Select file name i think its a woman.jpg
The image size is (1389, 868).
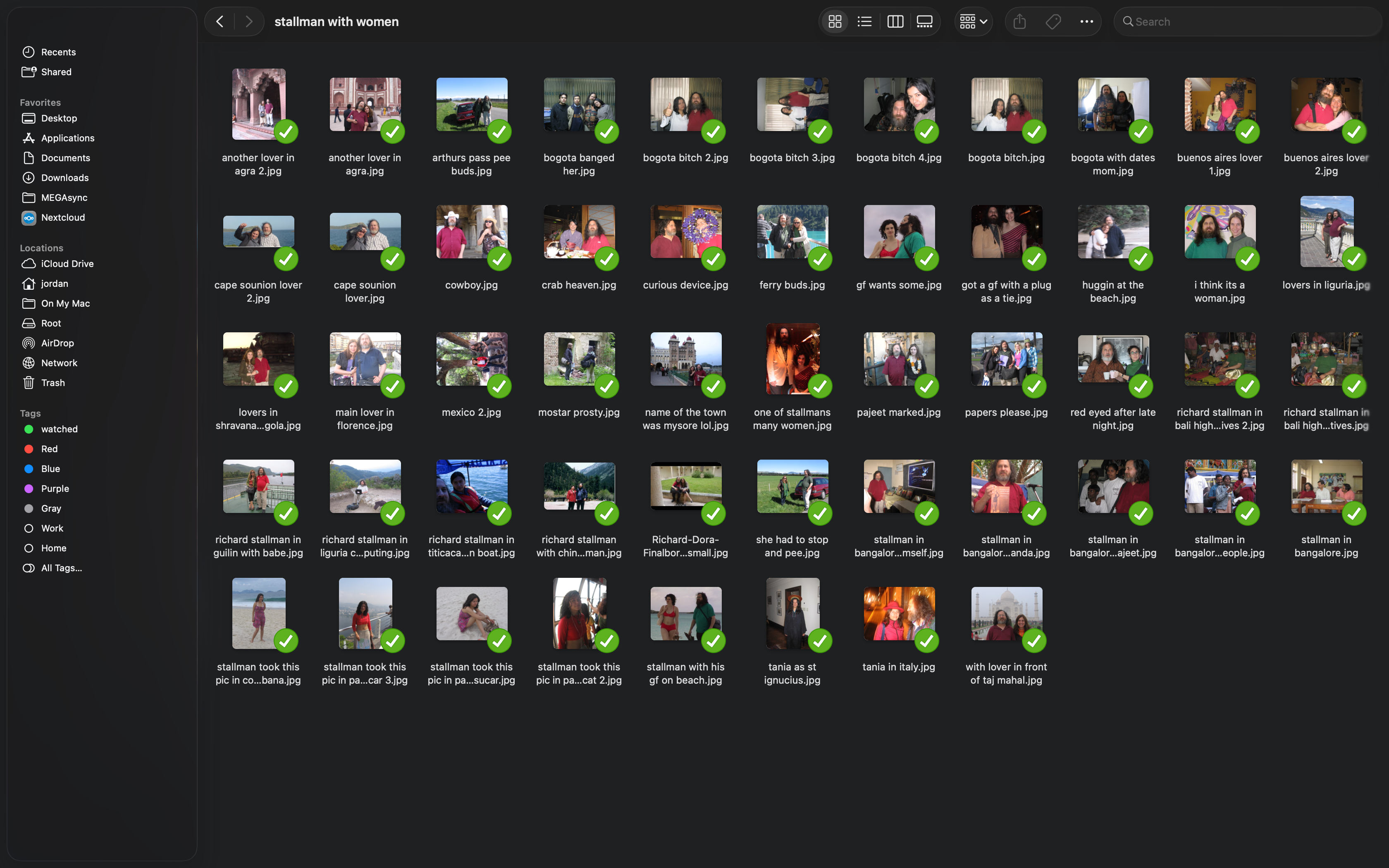pos(1219,292)
